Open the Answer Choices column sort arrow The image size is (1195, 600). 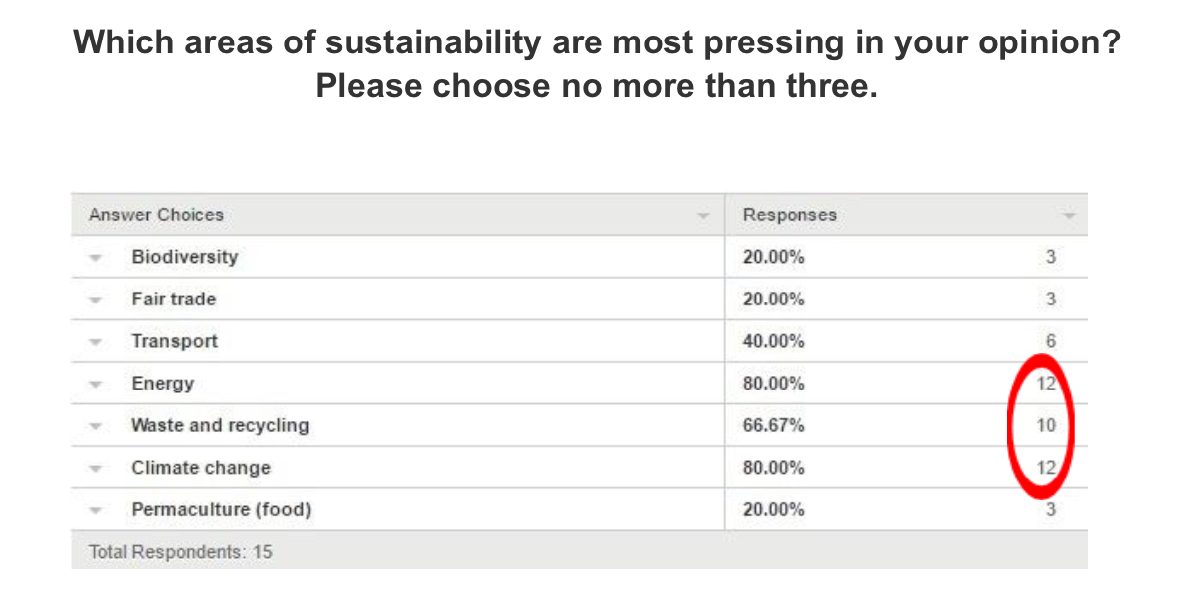(703, 217)
